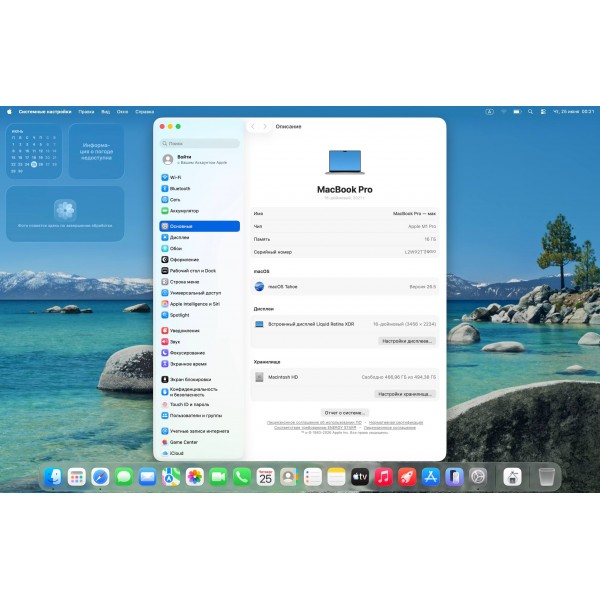
Task: Open Trash in the Dock
Action: tap(547, 477)
